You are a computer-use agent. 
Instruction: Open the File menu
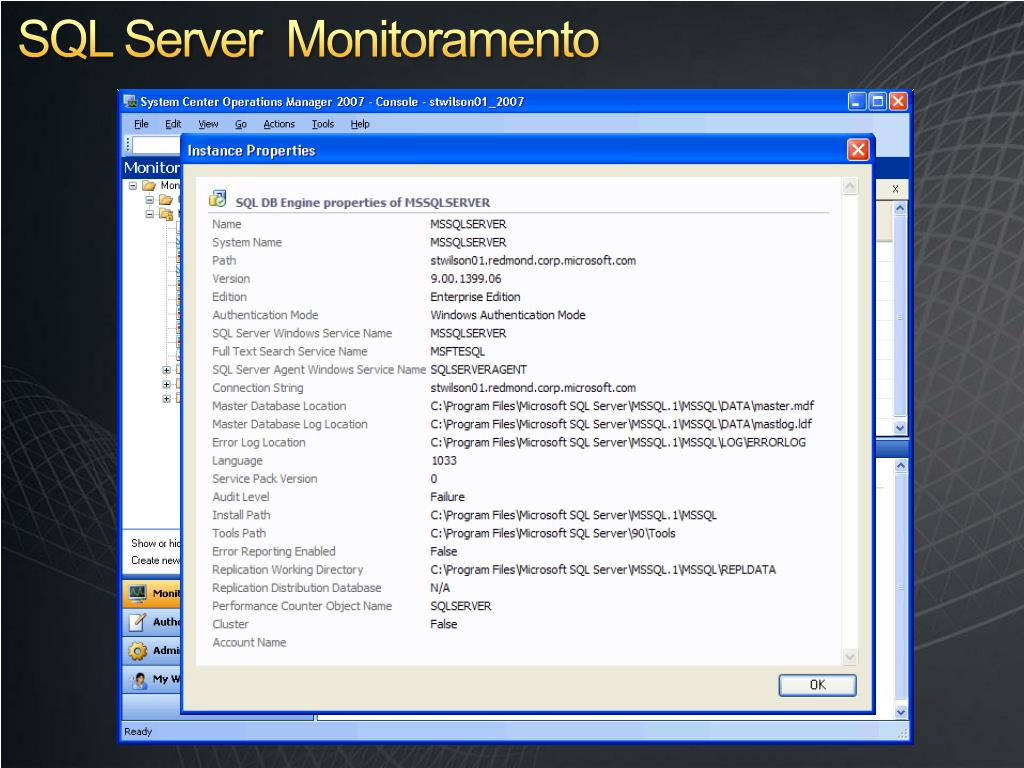point(141,124)
